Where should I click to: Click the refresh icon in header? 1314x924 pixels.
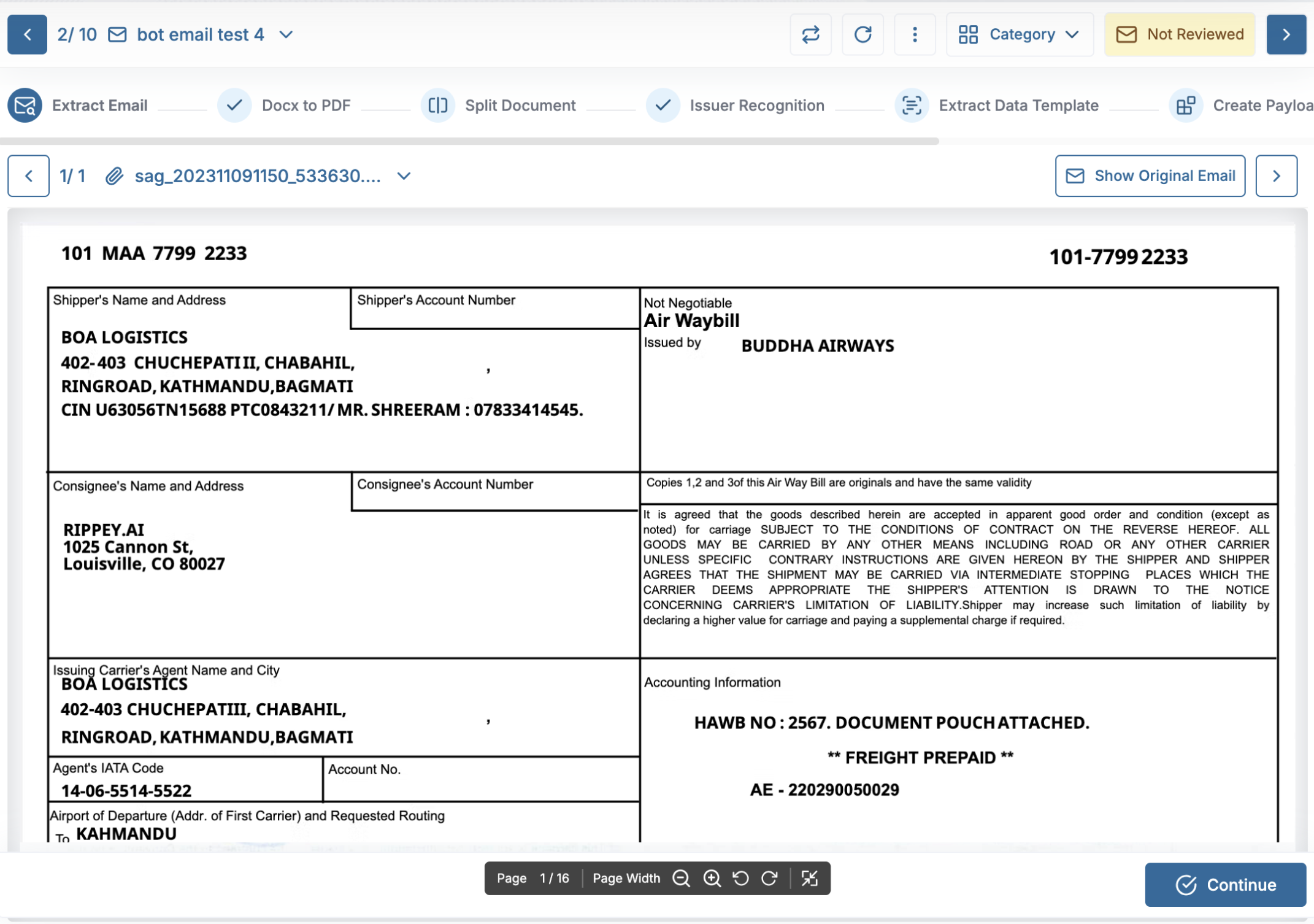(x=863, y=34)
